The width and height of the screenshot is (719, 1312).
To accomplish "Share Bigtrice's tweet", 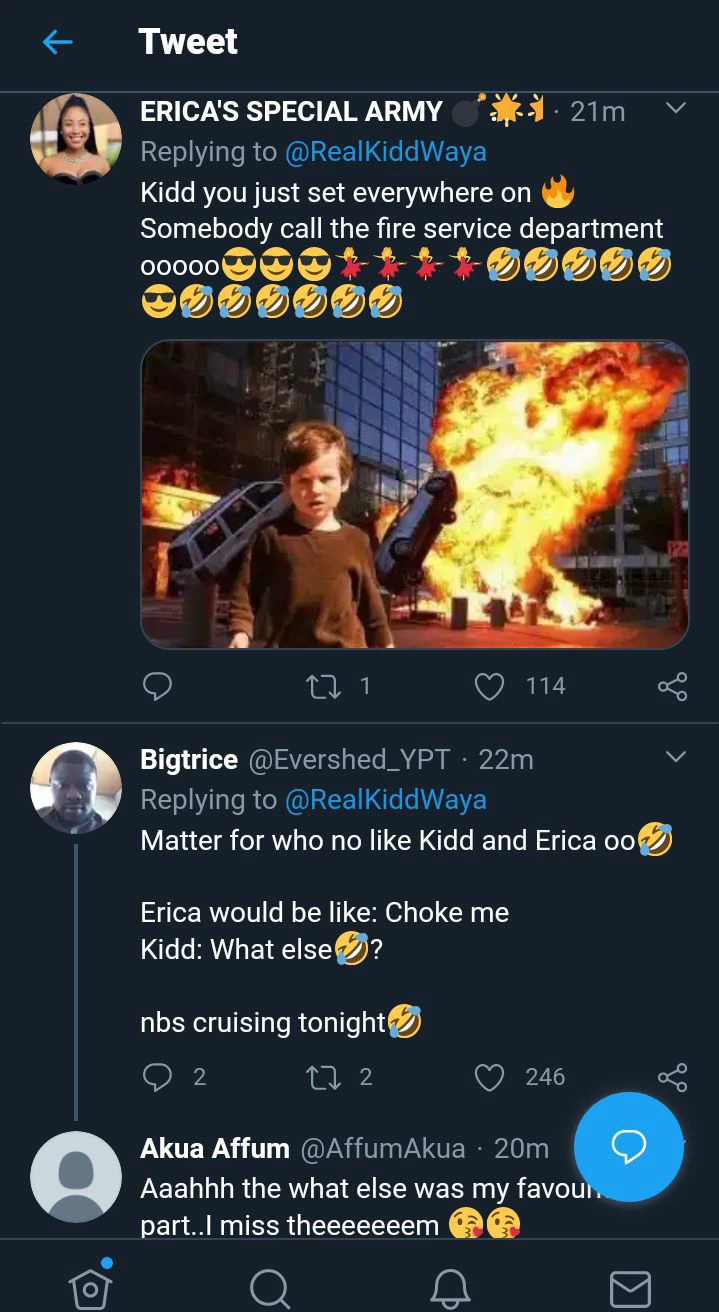I will click(672, 1076).
